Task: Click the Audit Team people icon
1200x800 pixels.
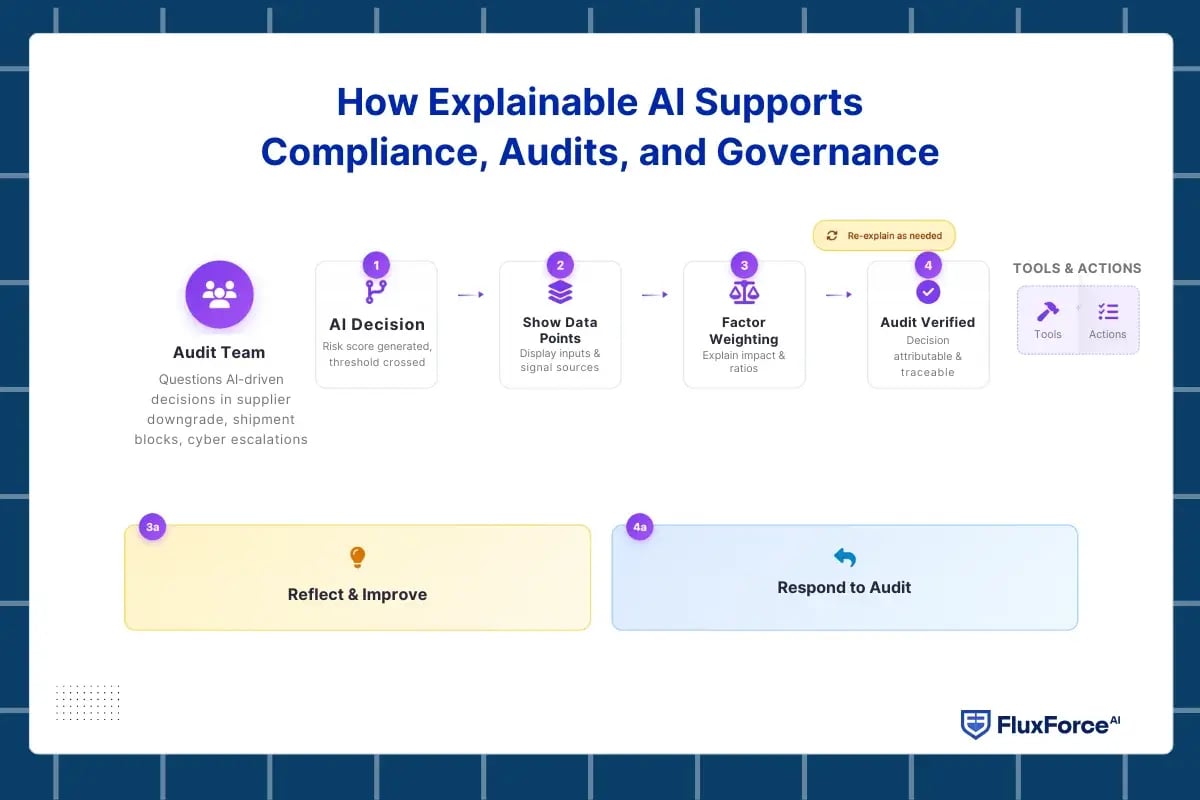Action: [x=219, y=293]
